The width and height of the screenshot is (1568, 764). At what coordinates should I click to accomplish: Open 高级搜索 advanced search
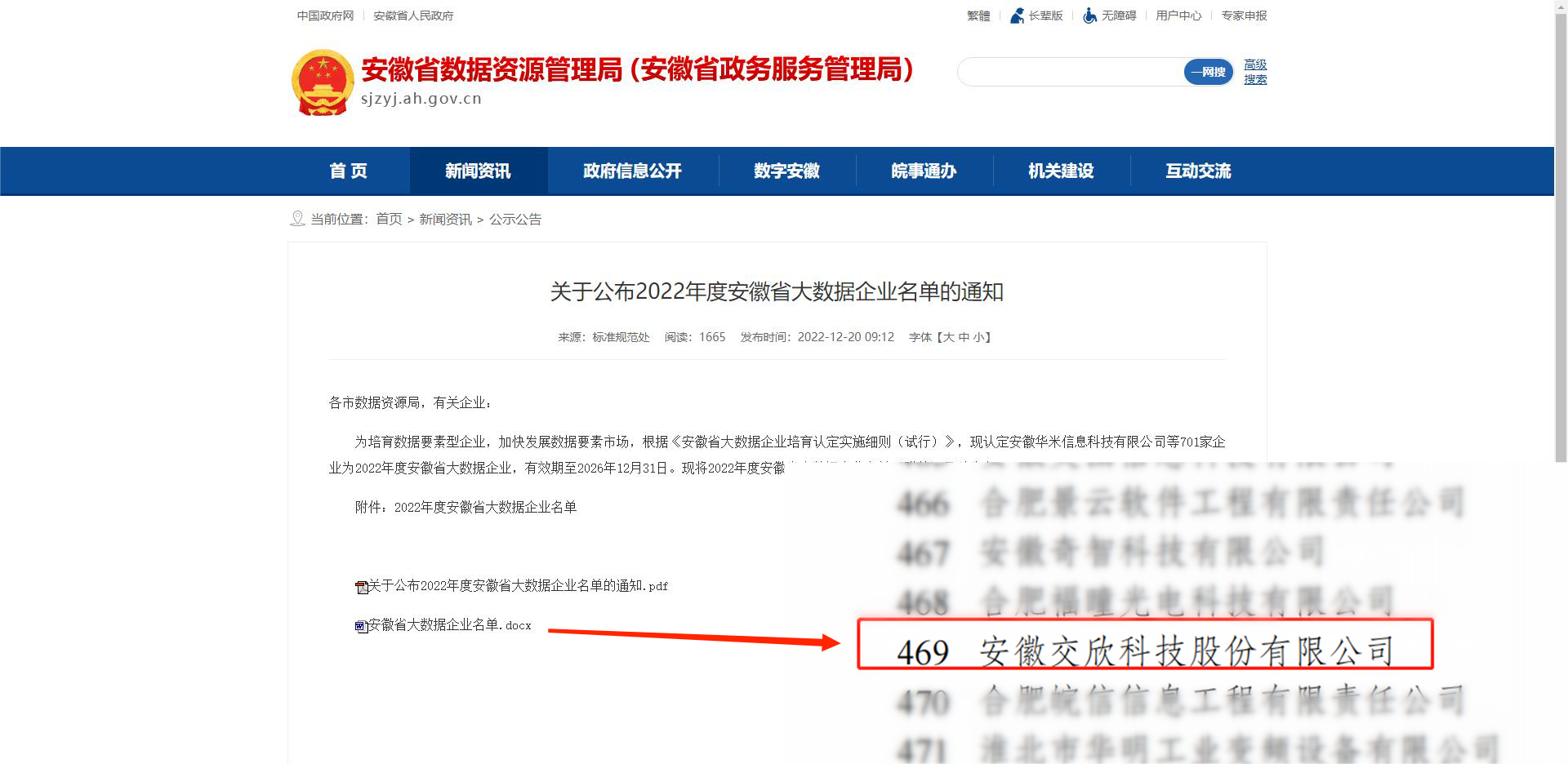pyautogui.click(x=1255, y=72)
